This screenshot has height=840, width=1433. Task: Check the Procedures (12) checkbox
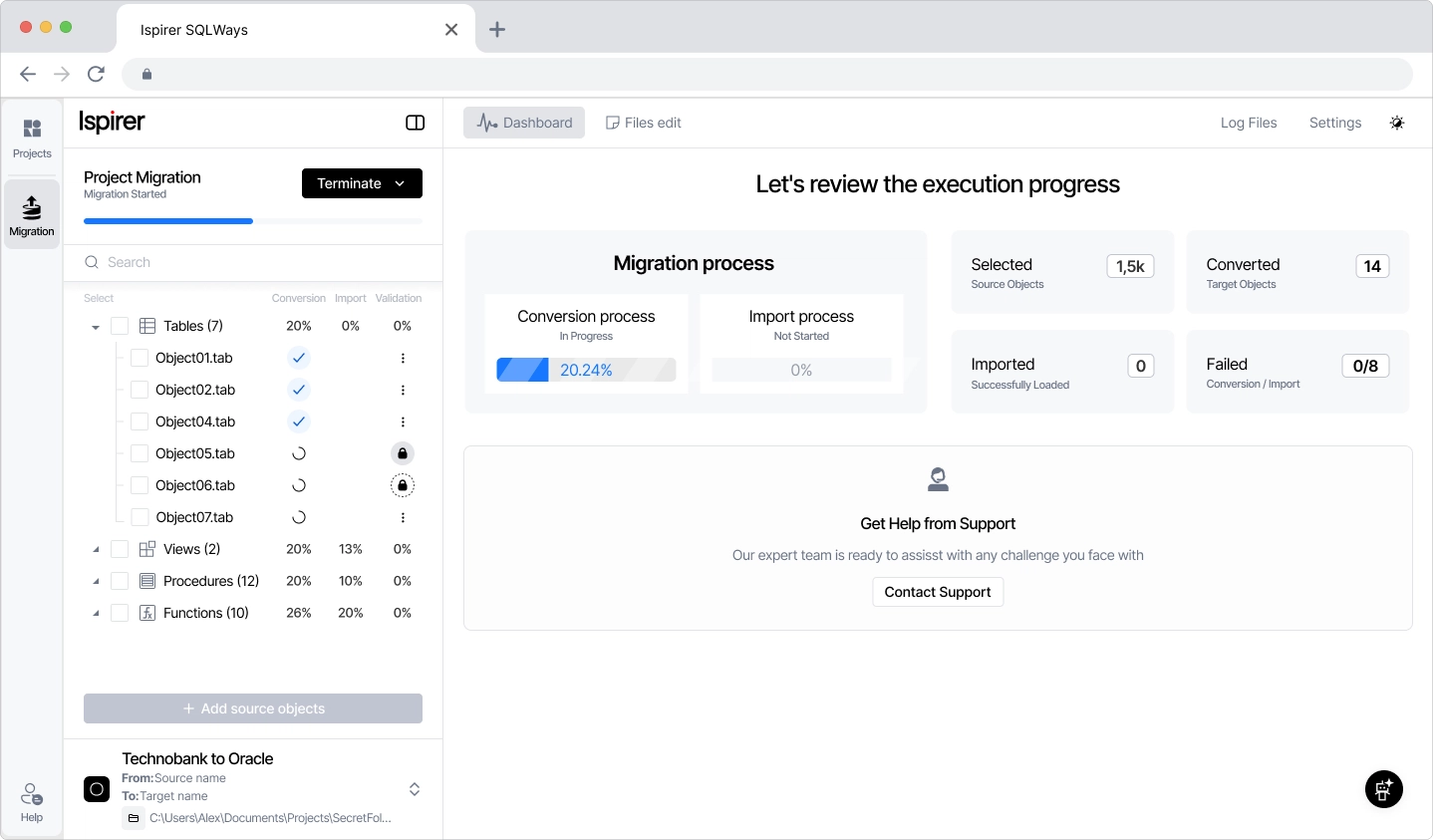pyautogui.click(x=120, y=581)
